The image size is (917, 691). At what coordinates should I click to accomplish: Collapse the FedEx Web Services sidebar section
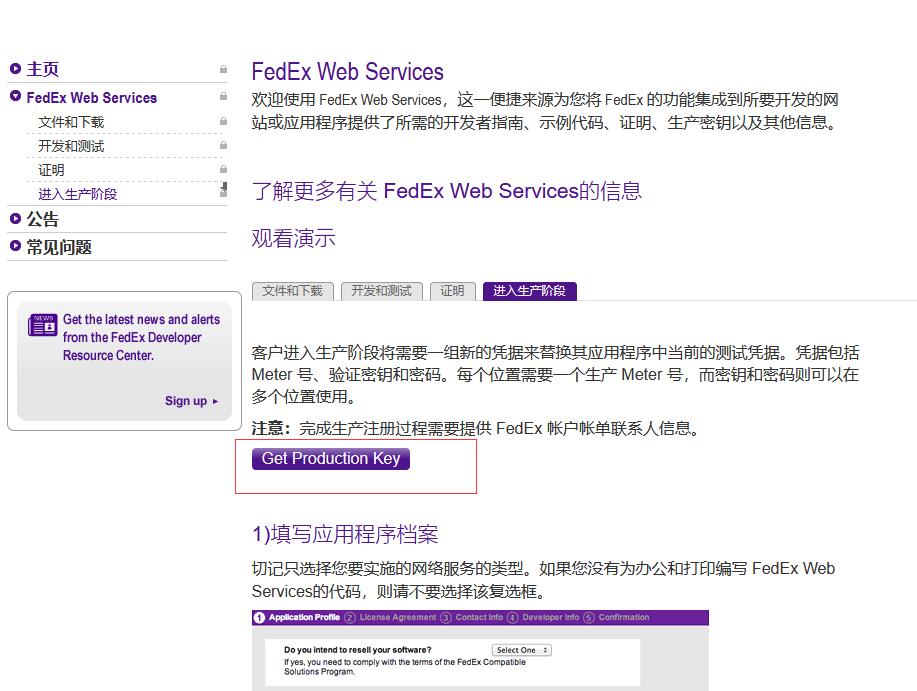[15, 96]
